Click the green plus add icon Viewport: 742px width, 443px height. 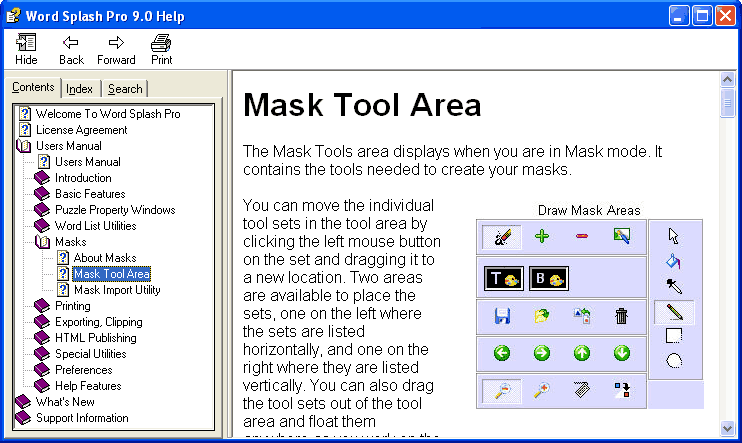pyautogui.click(x=542, y=236)
